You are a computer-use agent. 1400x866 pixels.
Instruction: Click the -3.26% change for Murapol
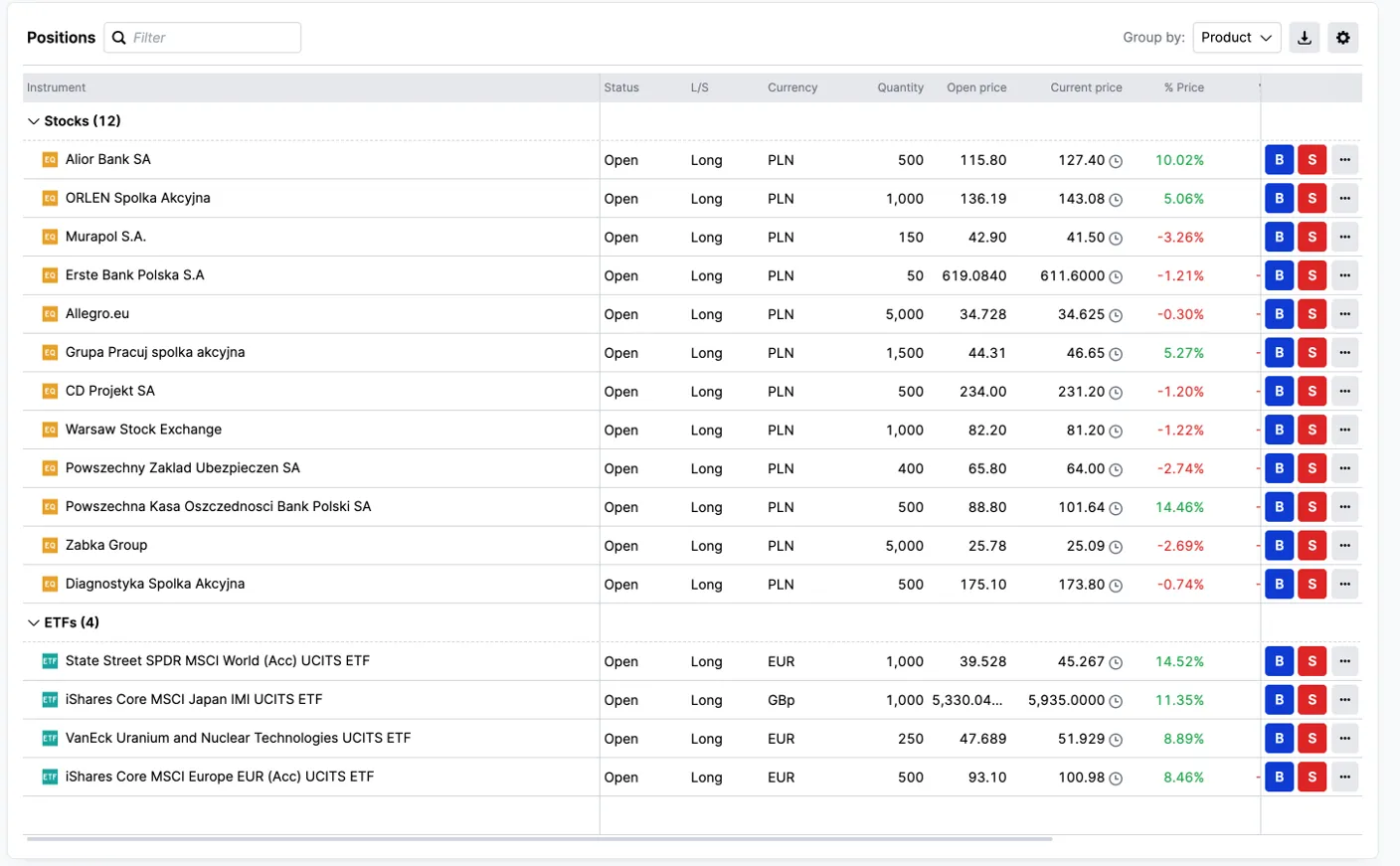point(1180,238)
